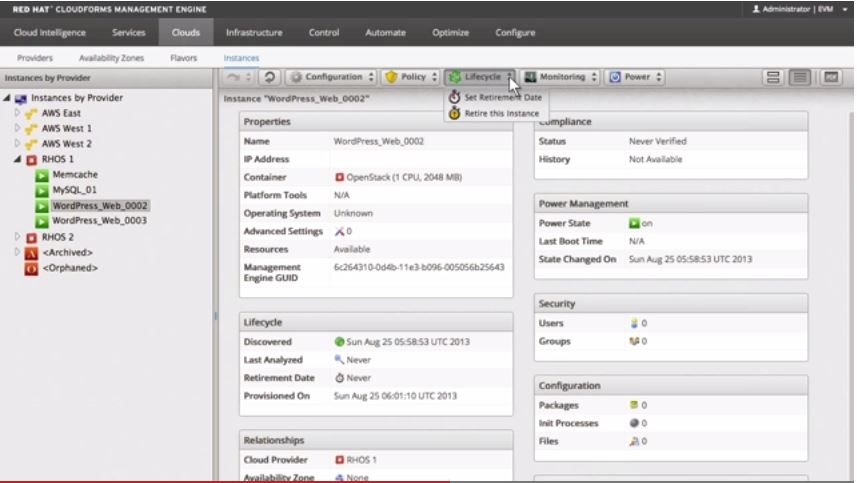Image resolution: width=857 pixels, height=483 pixels.
Task: Open the Power dropdown menu
Action: (636, 77)
